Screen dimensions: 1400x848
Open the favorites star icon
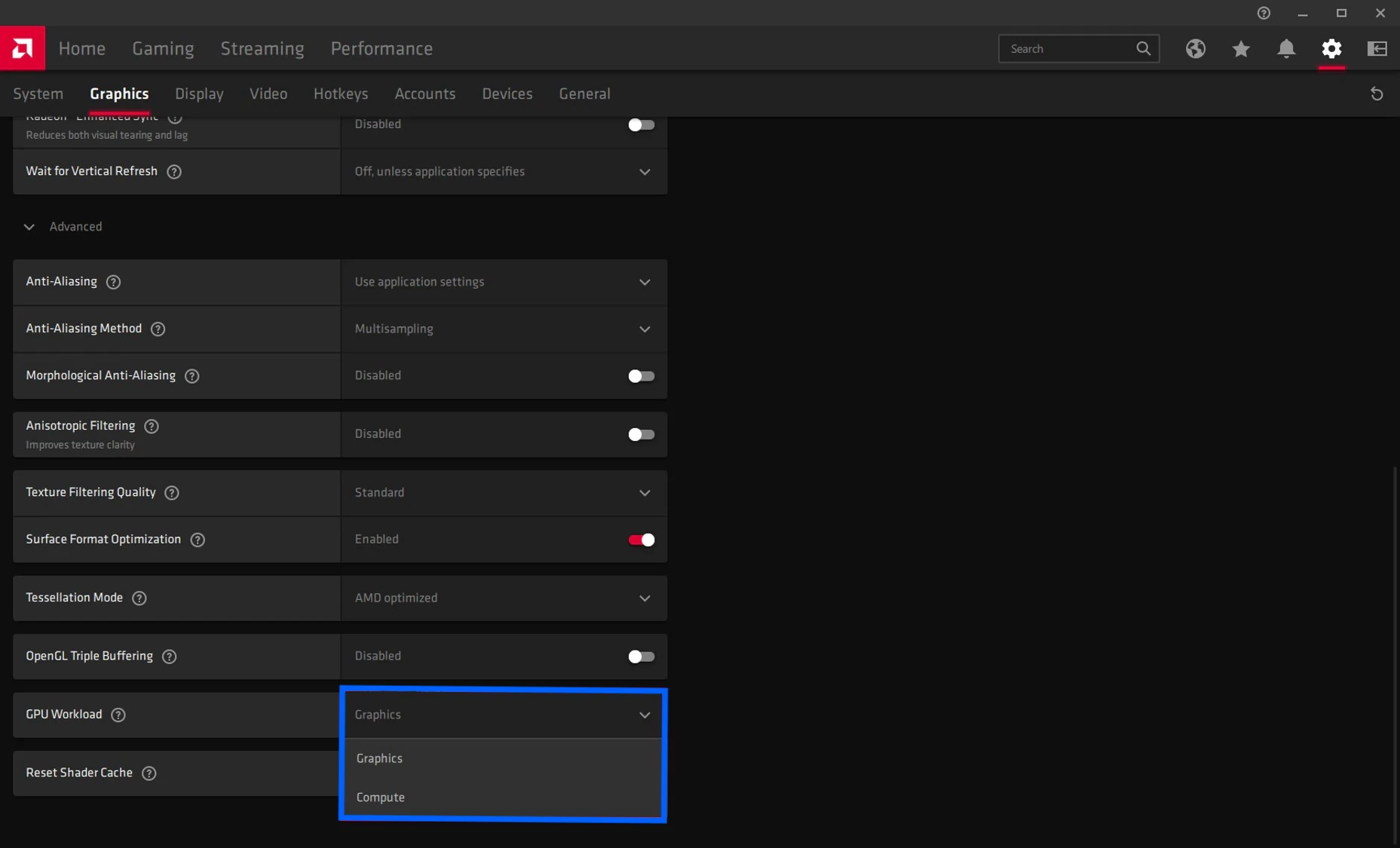pyautogui.click(x=1241, y=48)
